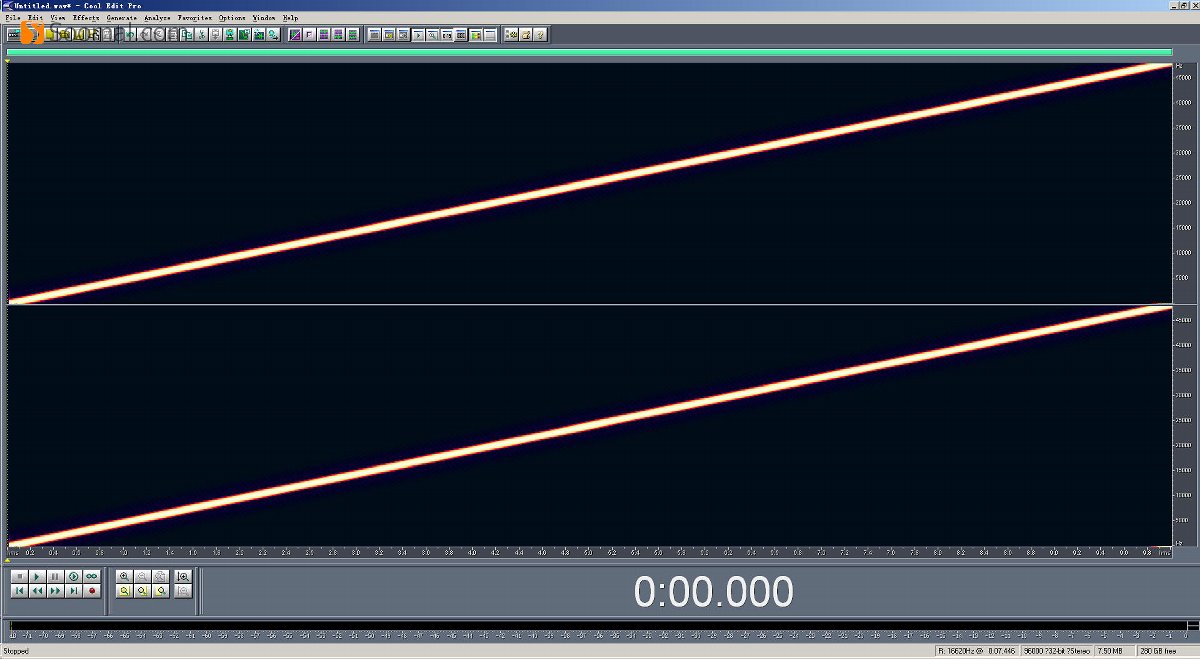Image resolution: width=1200 pixels, height=659 pixels.
Task: Open the Options menu
Action: [x=232, y=18]
